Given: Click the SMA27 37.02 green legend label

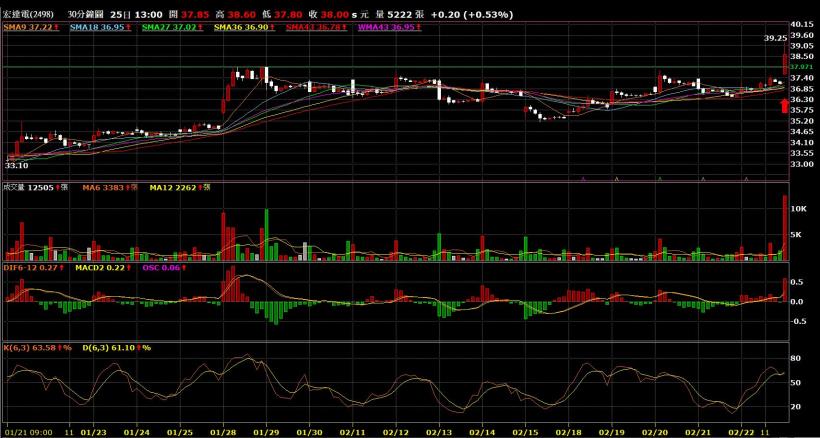Looking at the screenshot, I should [166, 26].
